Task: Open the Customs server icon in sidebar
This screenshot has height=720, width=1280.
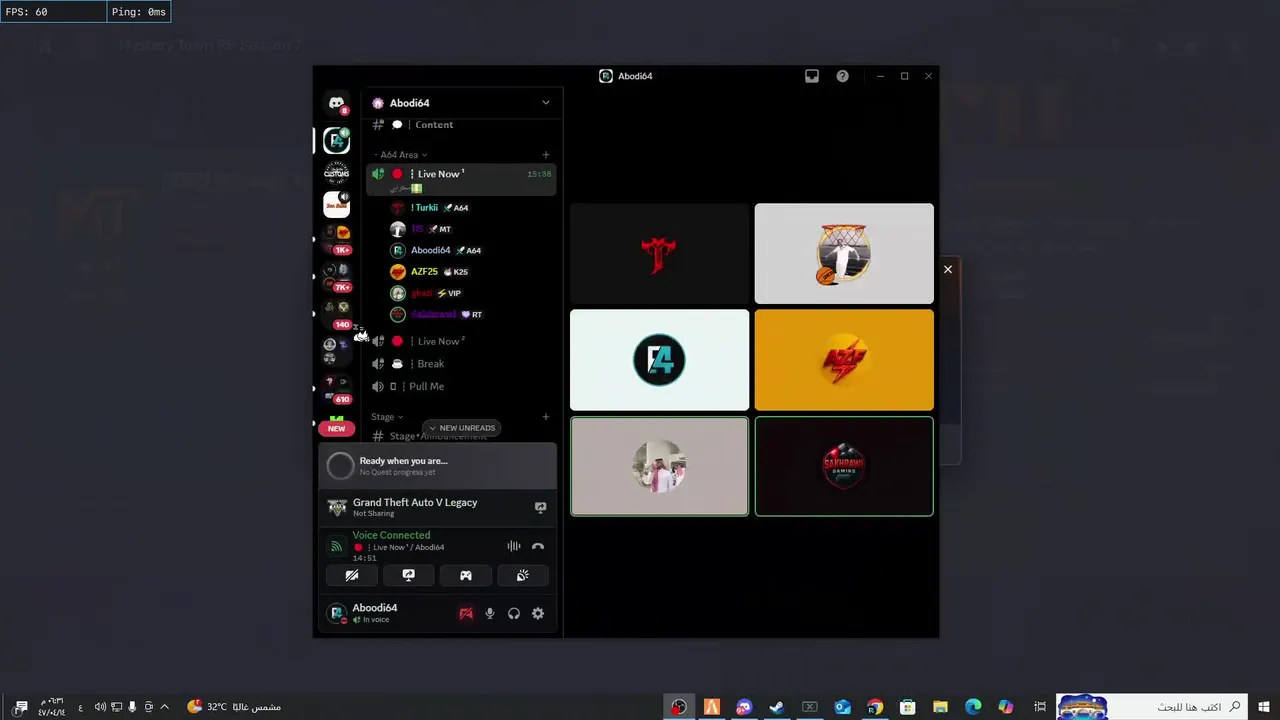Action: (x=337, y=173)
